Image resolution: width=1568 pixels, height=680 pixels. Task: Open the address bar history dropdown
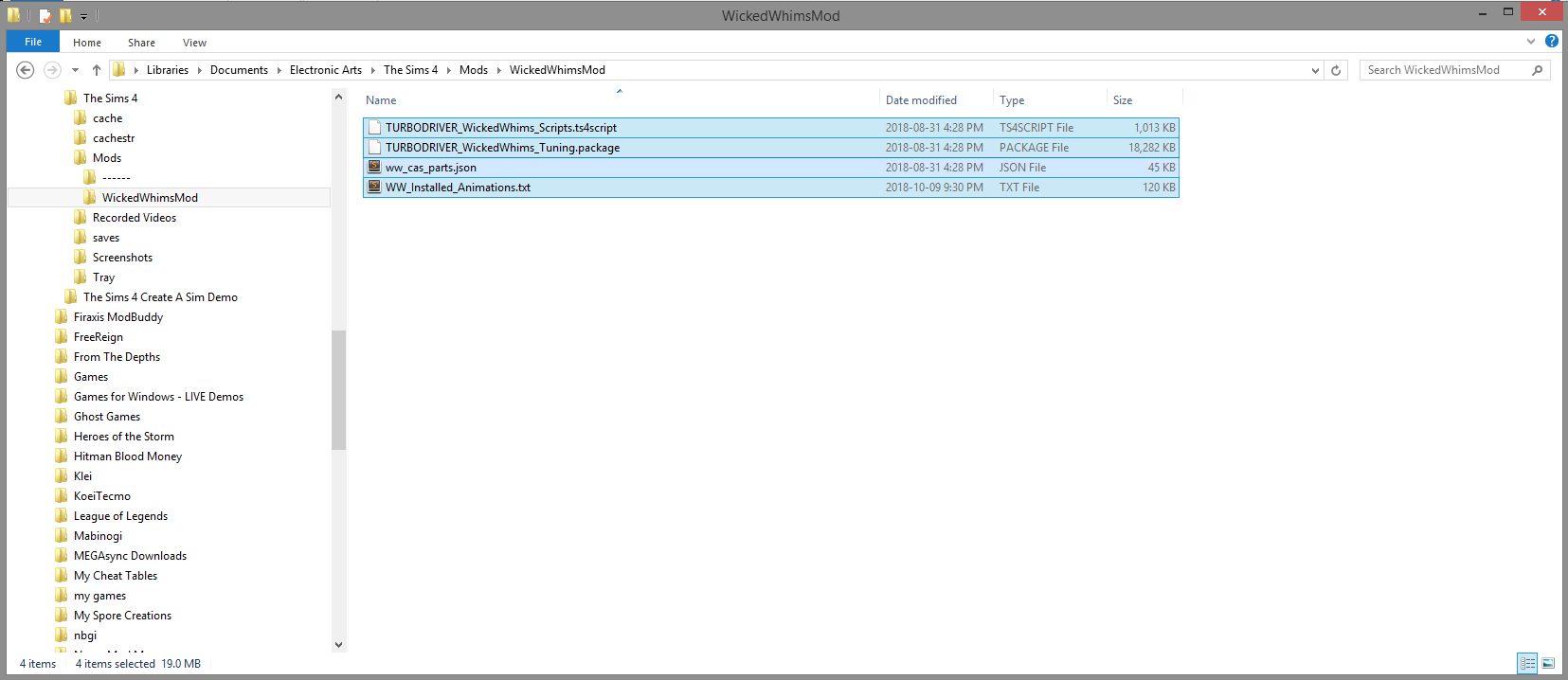coord(1315,70)
